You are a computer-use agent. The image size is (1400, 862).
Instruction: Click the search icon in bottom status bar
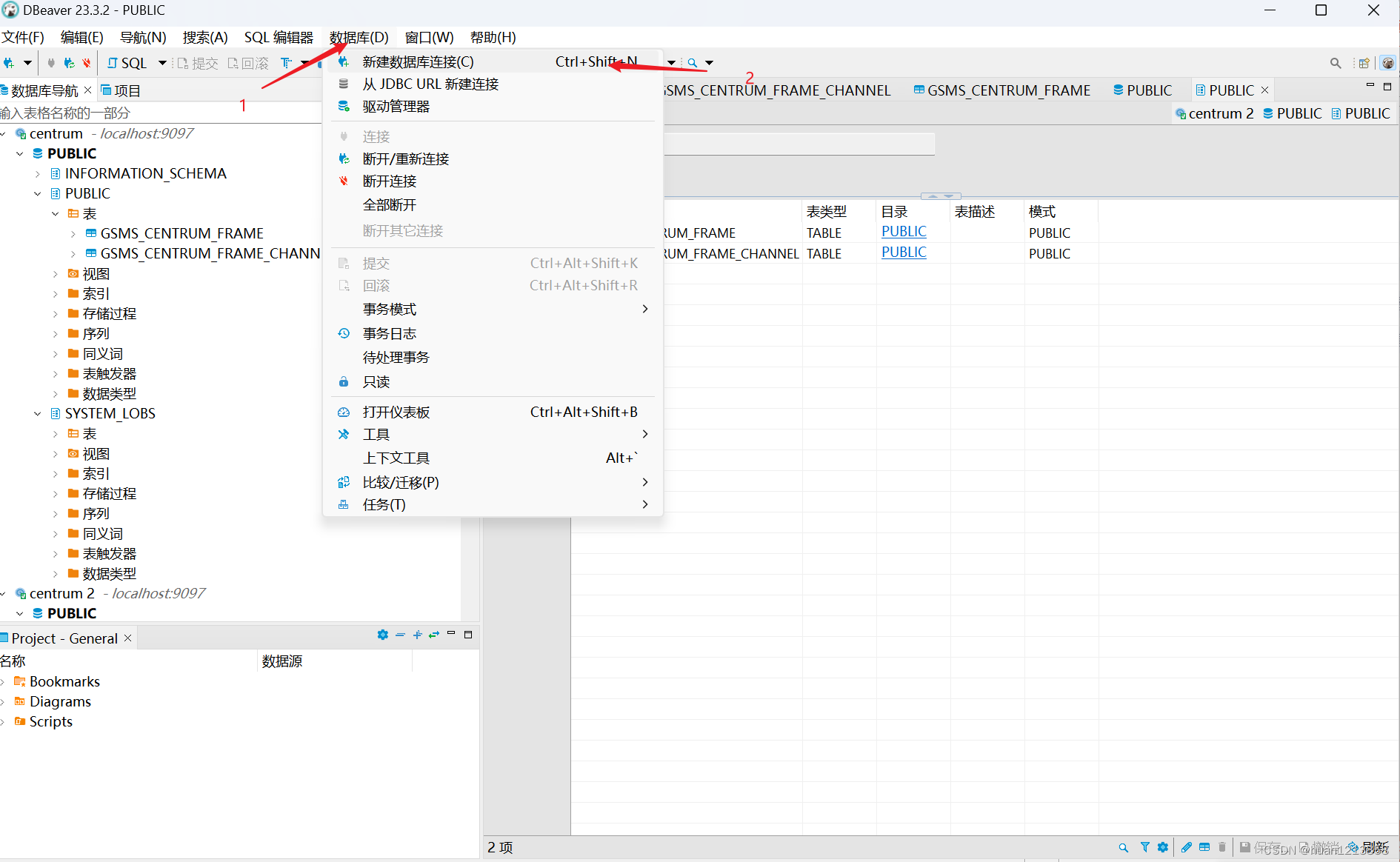[1124, 847]
